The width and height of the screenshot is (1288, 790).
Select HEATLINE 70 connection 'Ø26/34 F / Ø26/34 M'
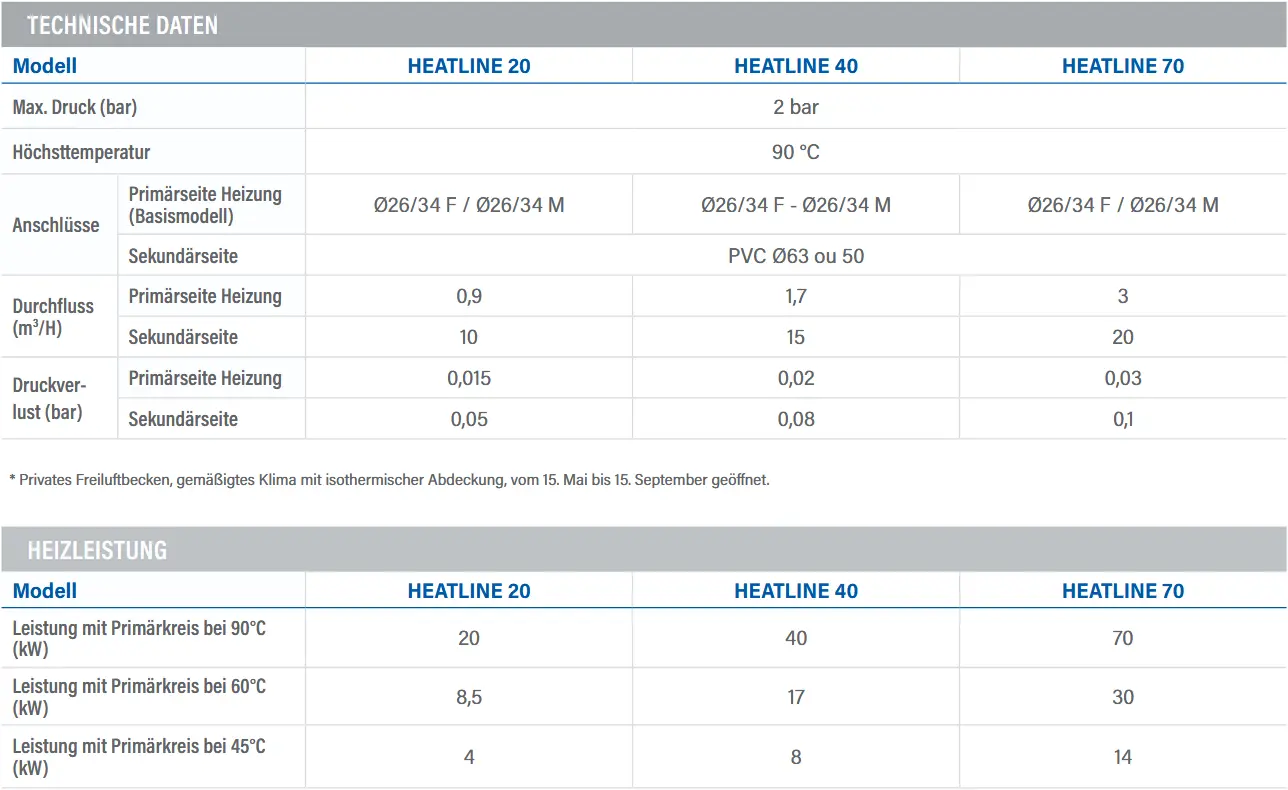tap(1123, 205)
